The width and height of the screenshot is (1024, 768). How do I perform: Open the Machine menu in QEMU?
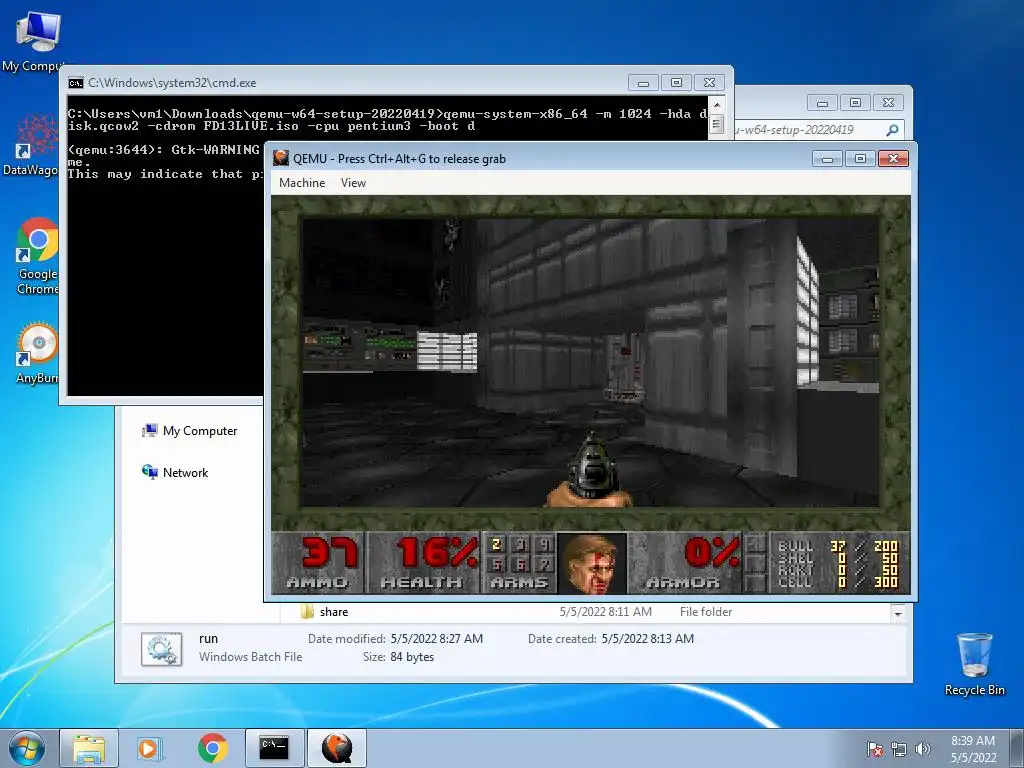[x=302, y=183]
